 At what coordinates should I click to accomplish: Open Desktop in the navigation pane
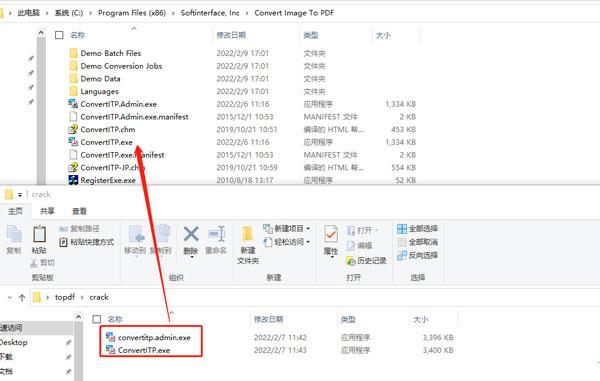click(x=14, y=342)
